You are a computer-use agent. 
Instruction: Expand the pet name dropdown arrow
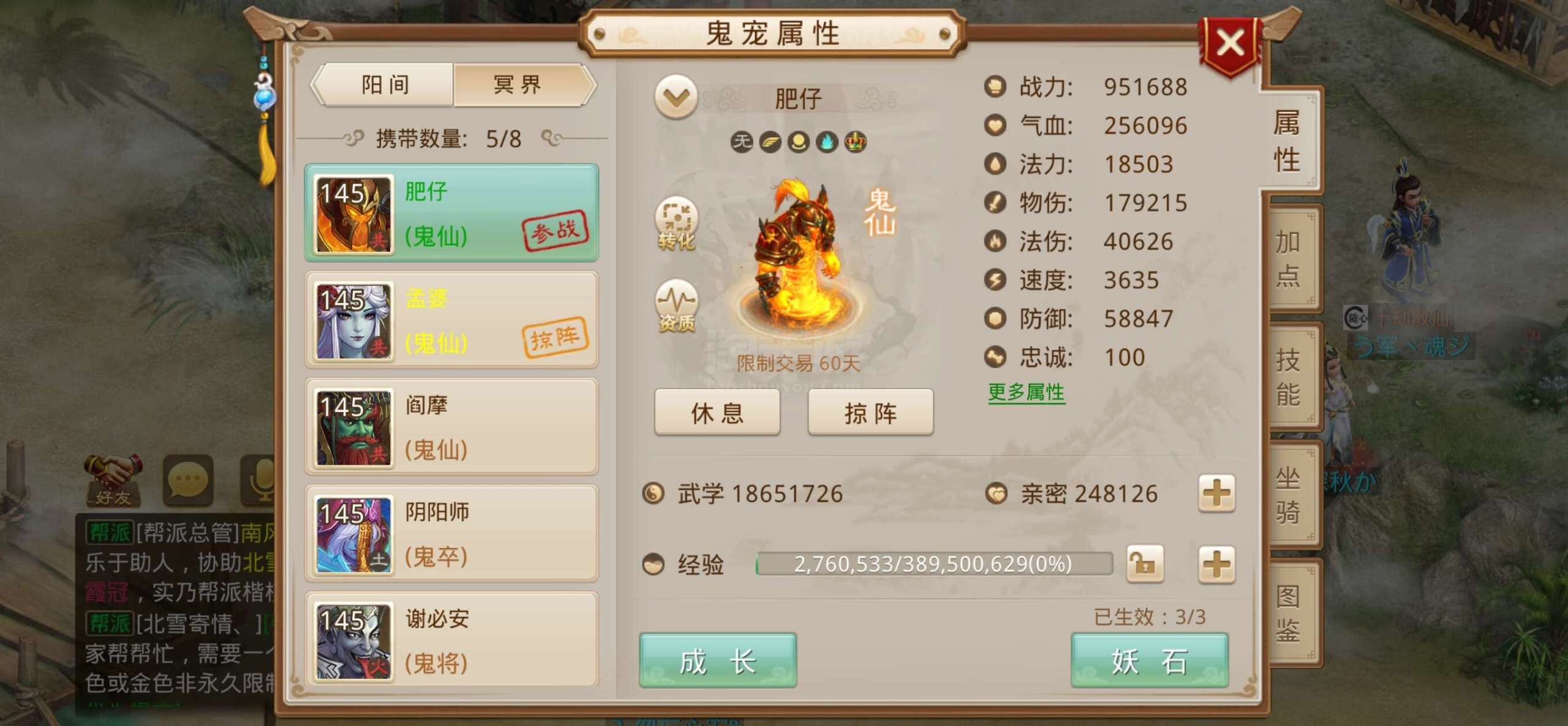676,97
